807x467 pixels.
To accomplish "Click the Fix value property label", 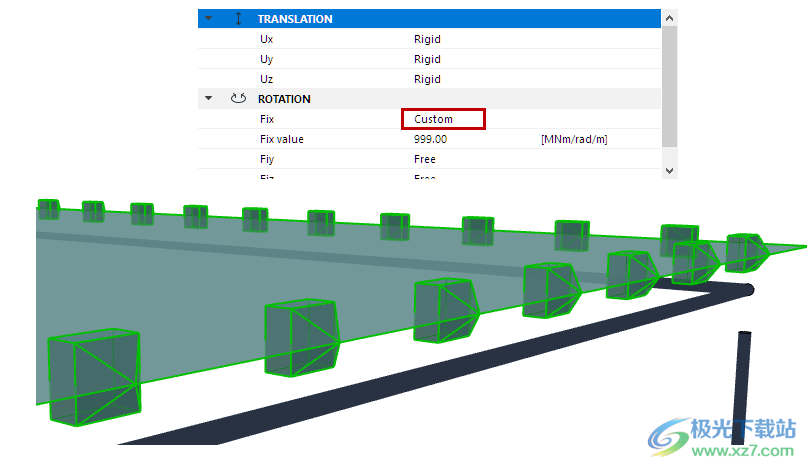I will (x=281, y=139).
